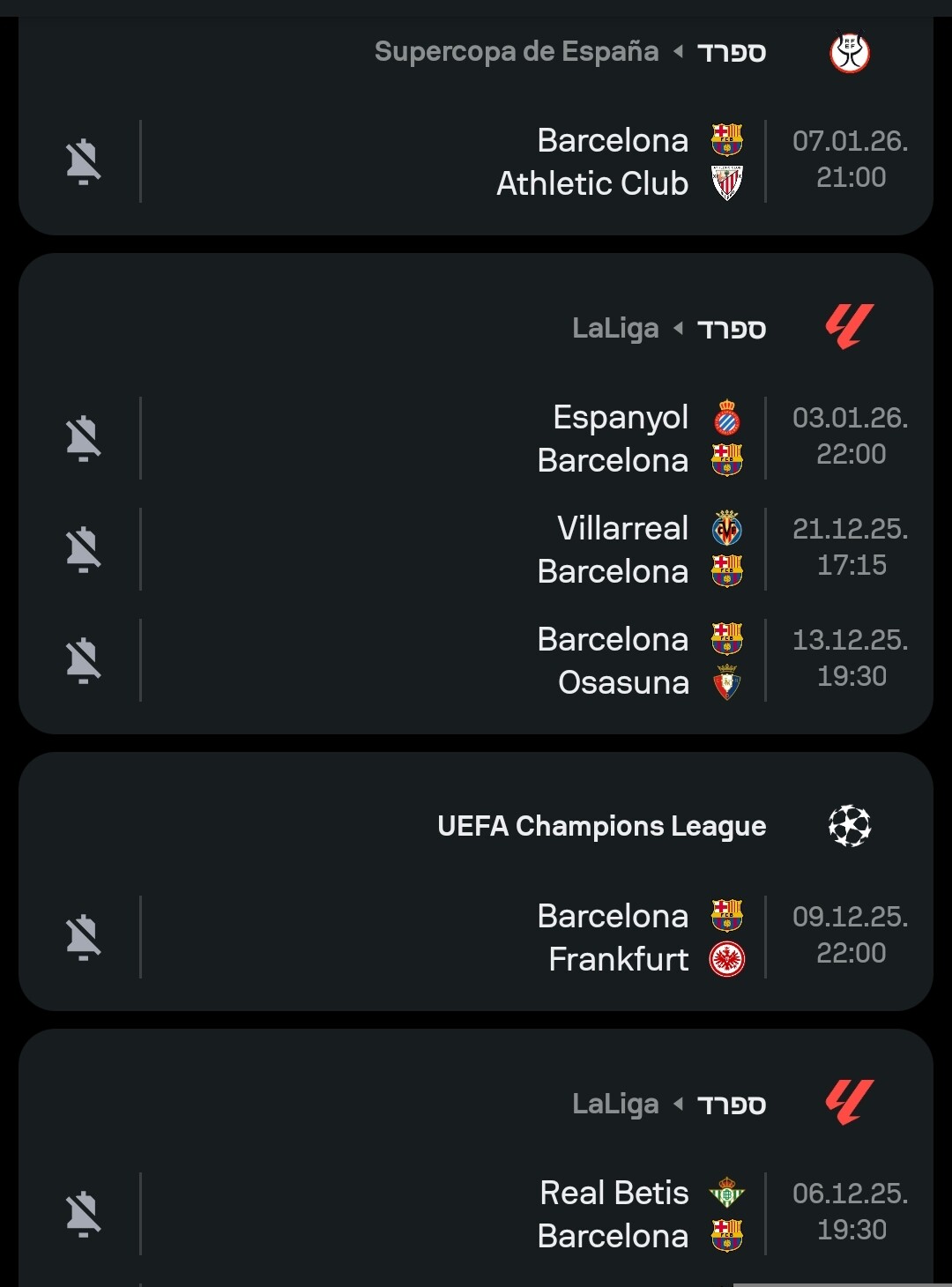Toggle bell for Villarreal vs Barcelona match
952x1287 pixels.
(x=84, y=549)
